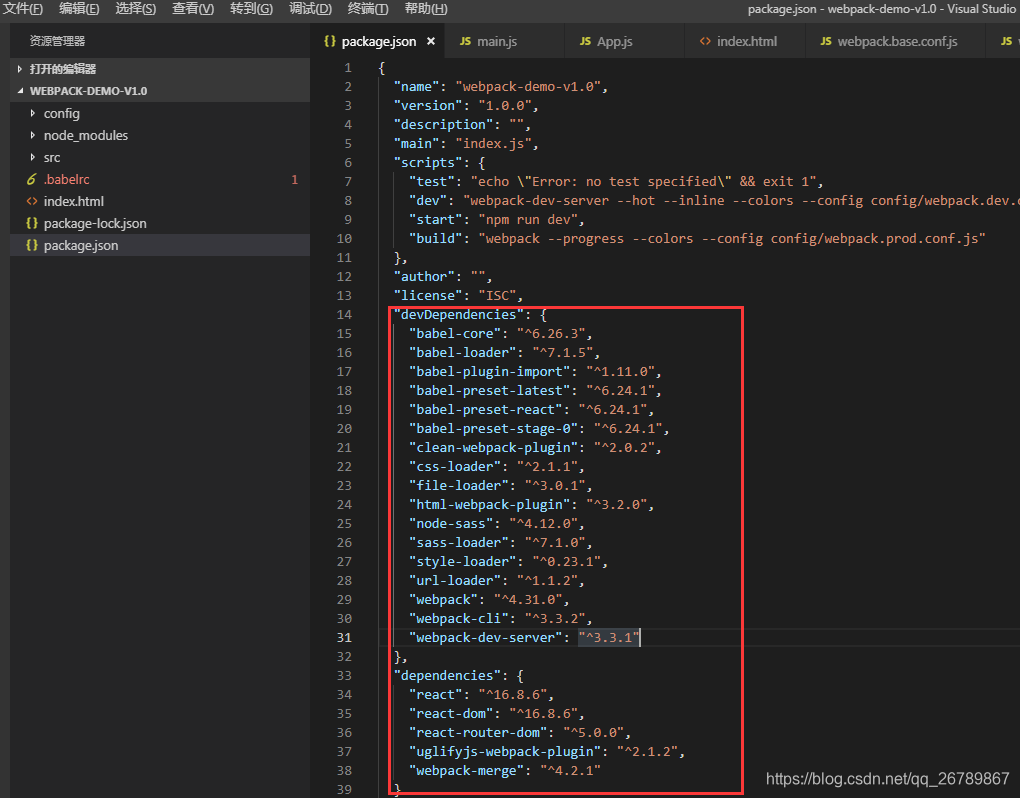Open the 编辑(E) menu

[79, 8]
